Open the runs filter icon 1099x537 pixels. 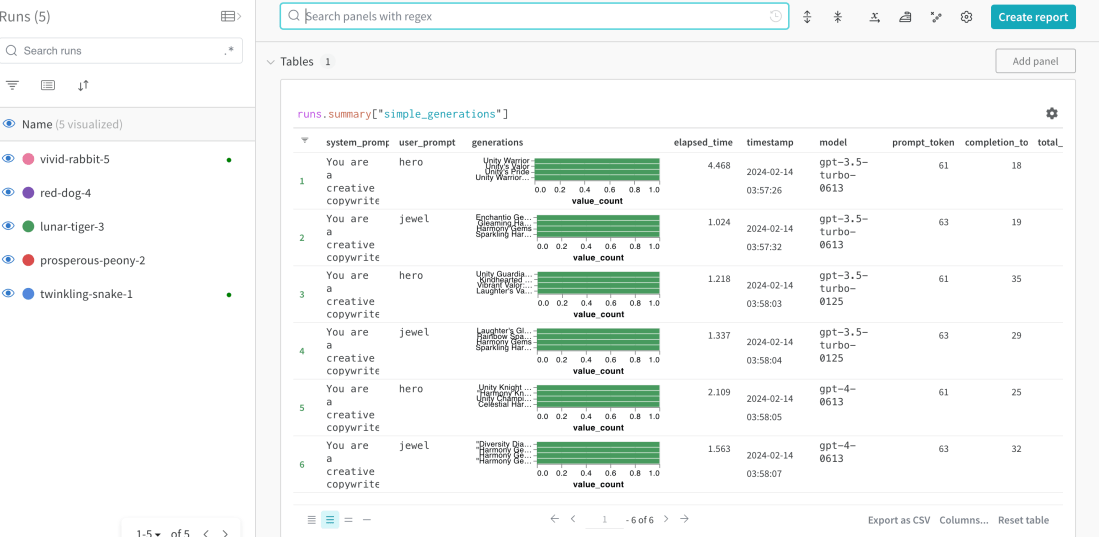pos(13,85)
